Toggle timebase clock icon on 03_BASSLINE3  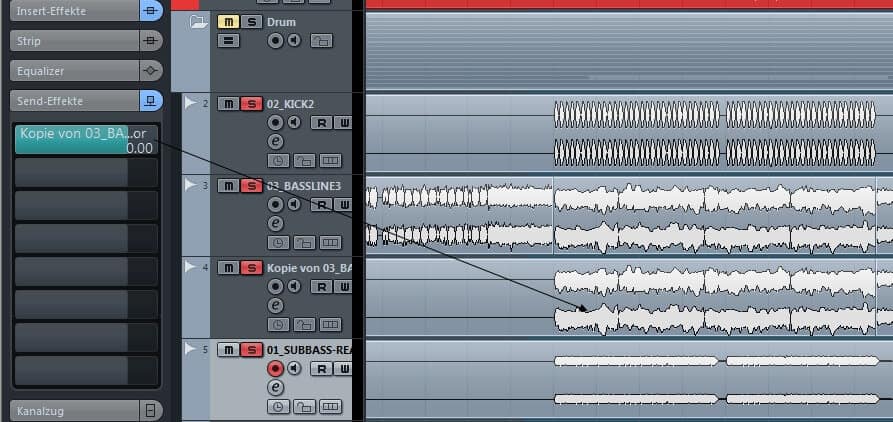278,243
